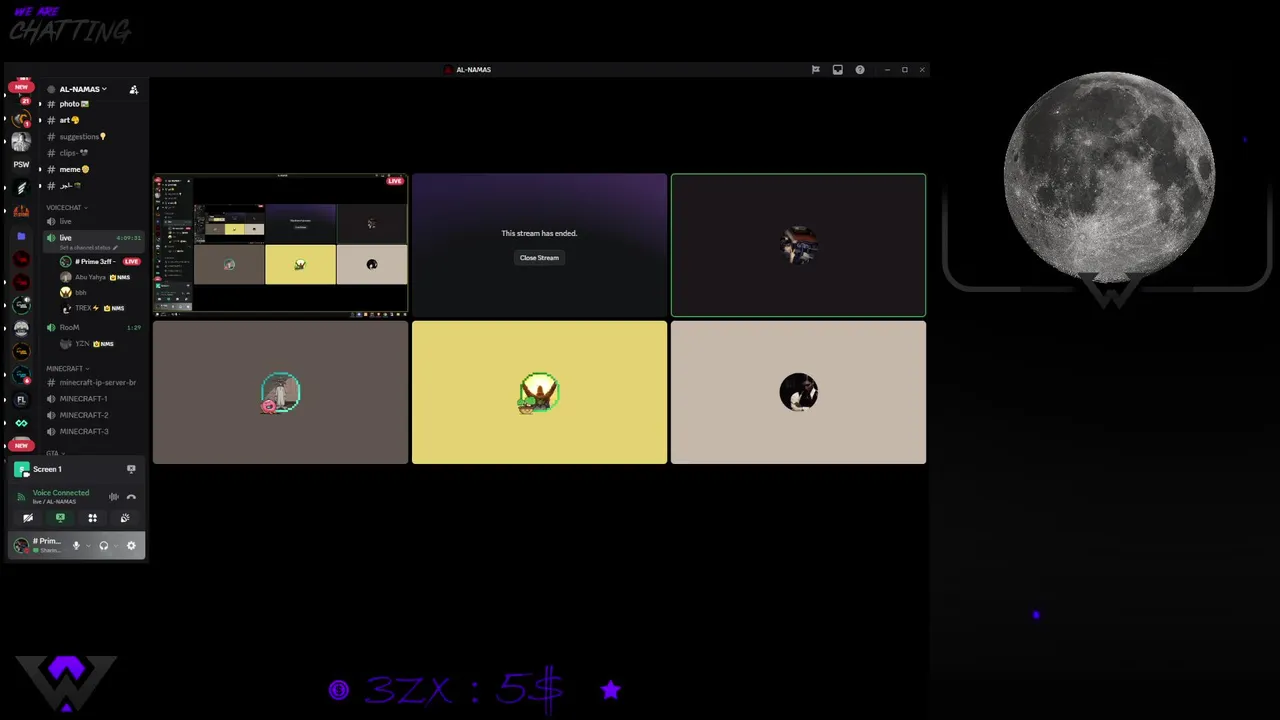Open the suggestions text channel

(x=90, y=136)
